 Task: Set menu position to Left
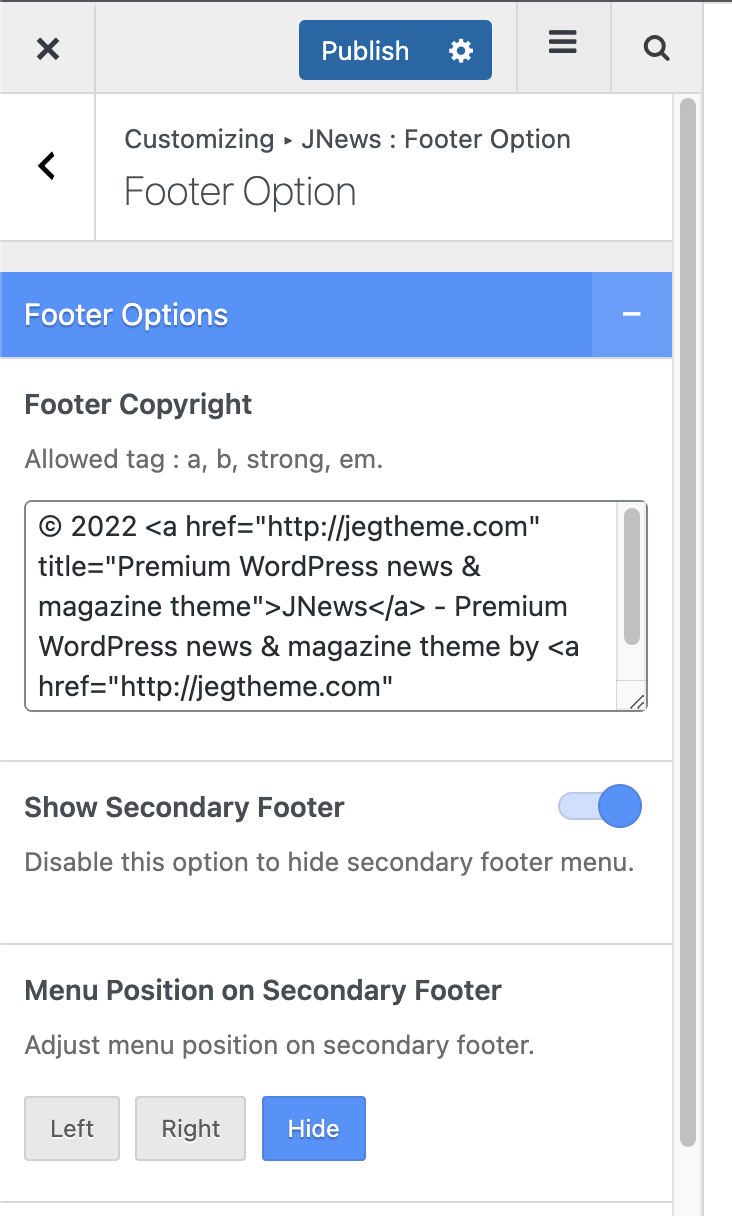72,1128
